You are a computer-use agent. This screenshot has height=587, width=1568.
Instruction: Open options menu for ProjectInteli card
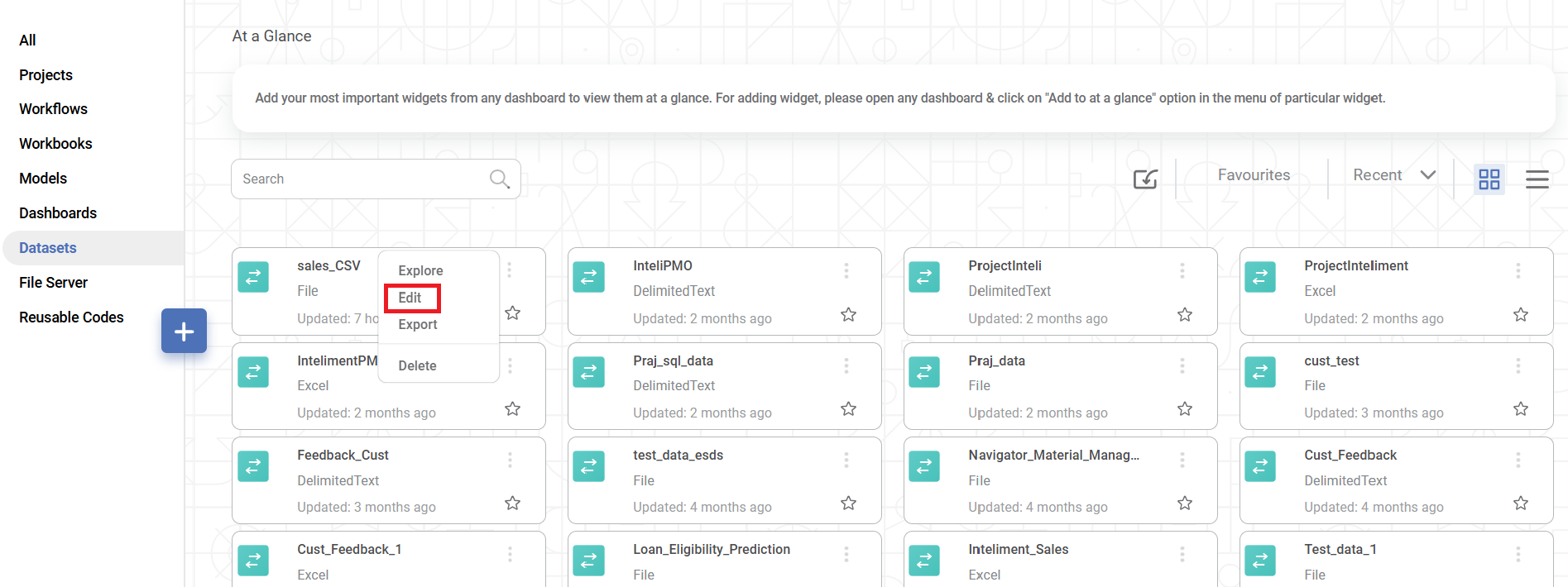(1182, 270)
